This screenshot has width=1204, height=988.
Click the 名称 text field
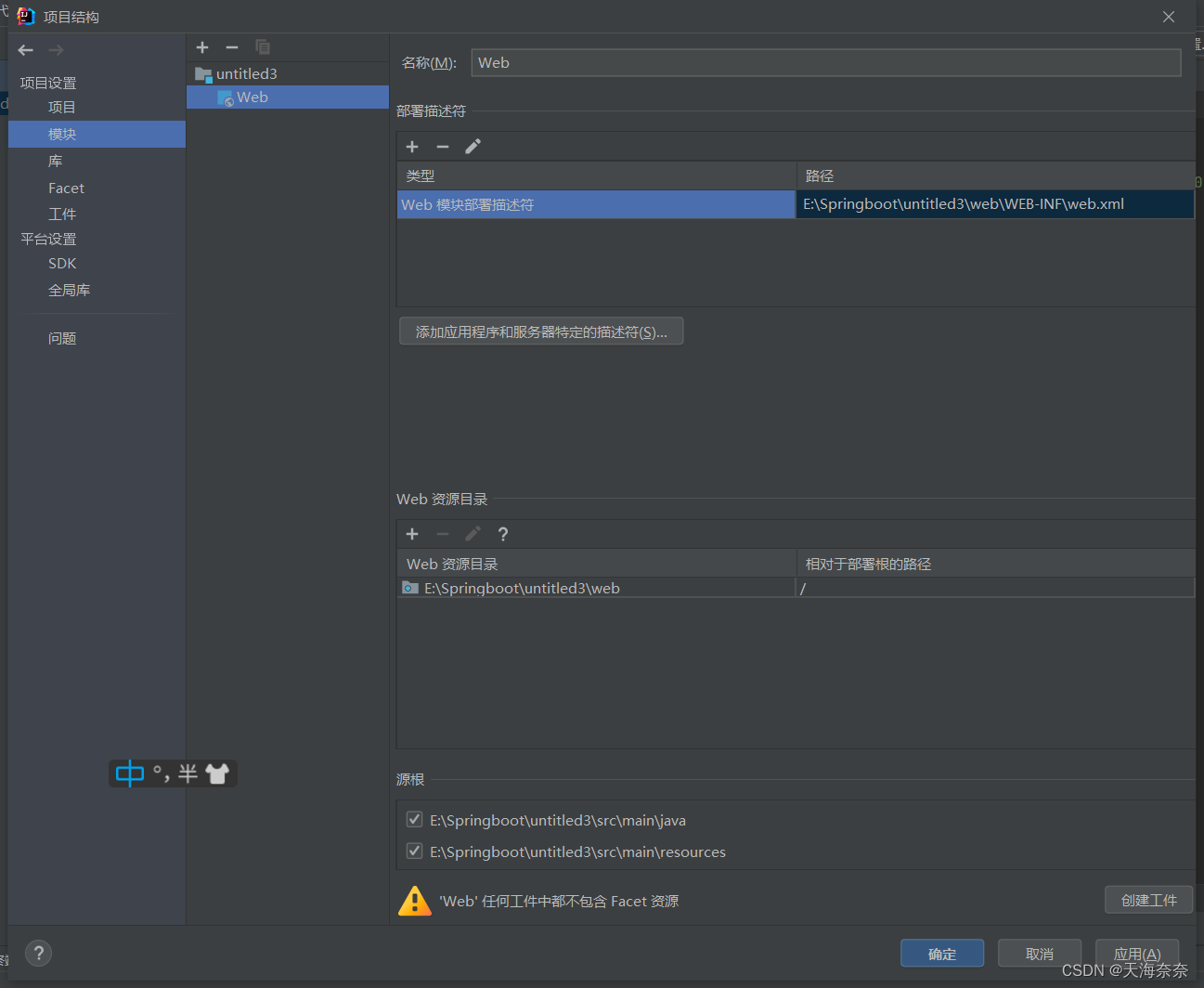pyautogui.click(x=825, y=63)
